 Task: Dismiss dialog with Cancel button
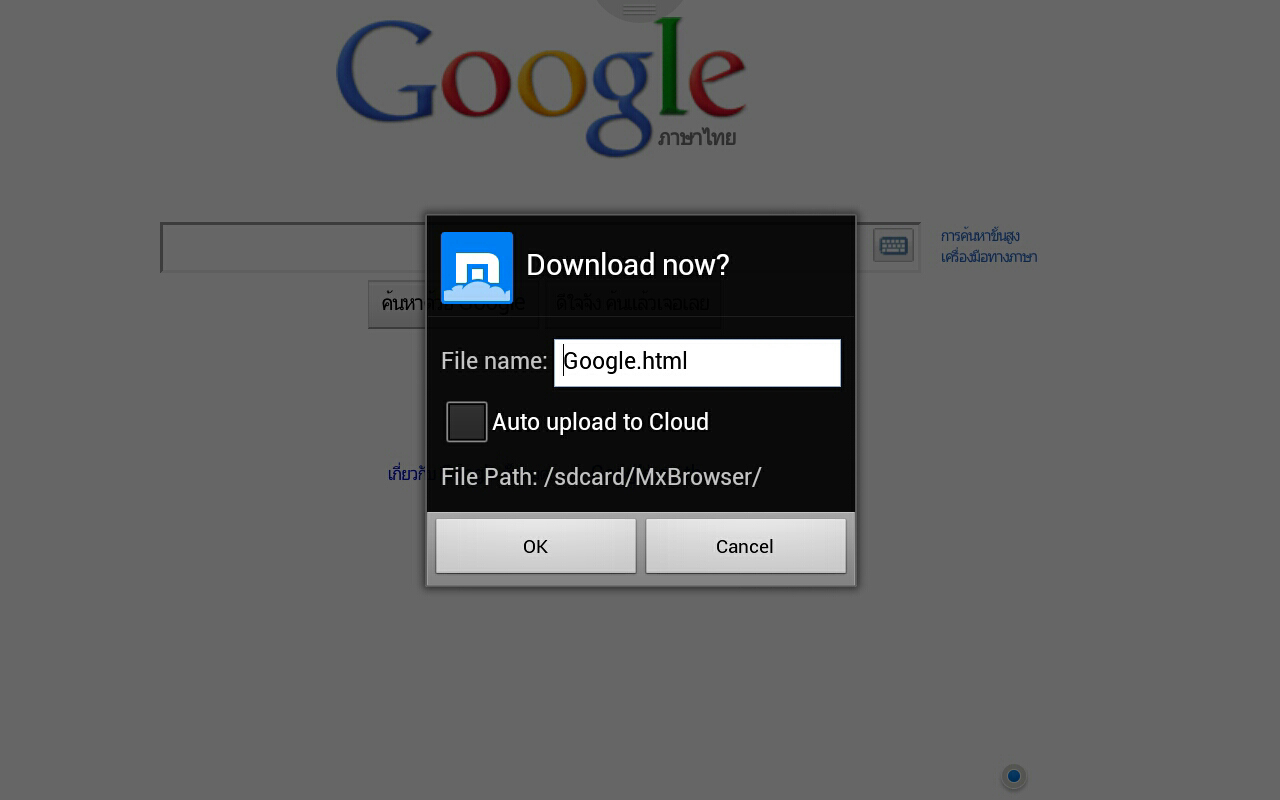point(745,546)
